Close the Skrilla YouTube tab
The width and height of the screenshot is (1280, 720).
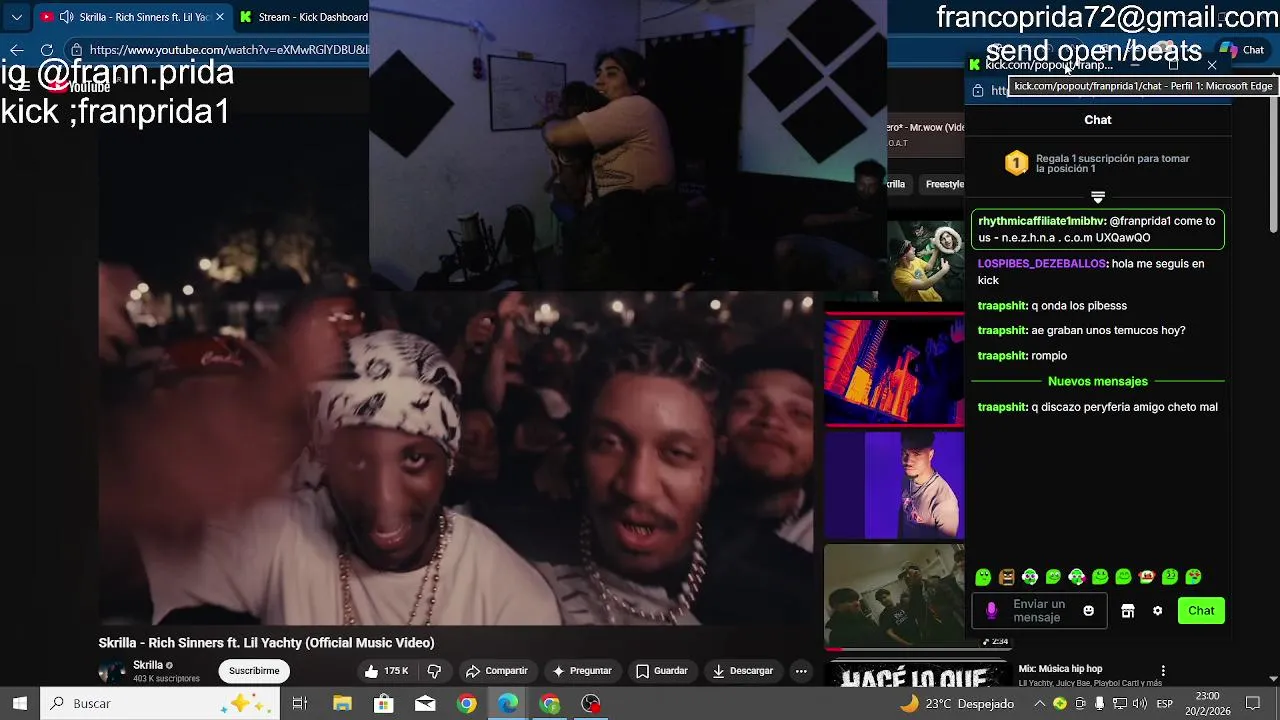[219, 17]
